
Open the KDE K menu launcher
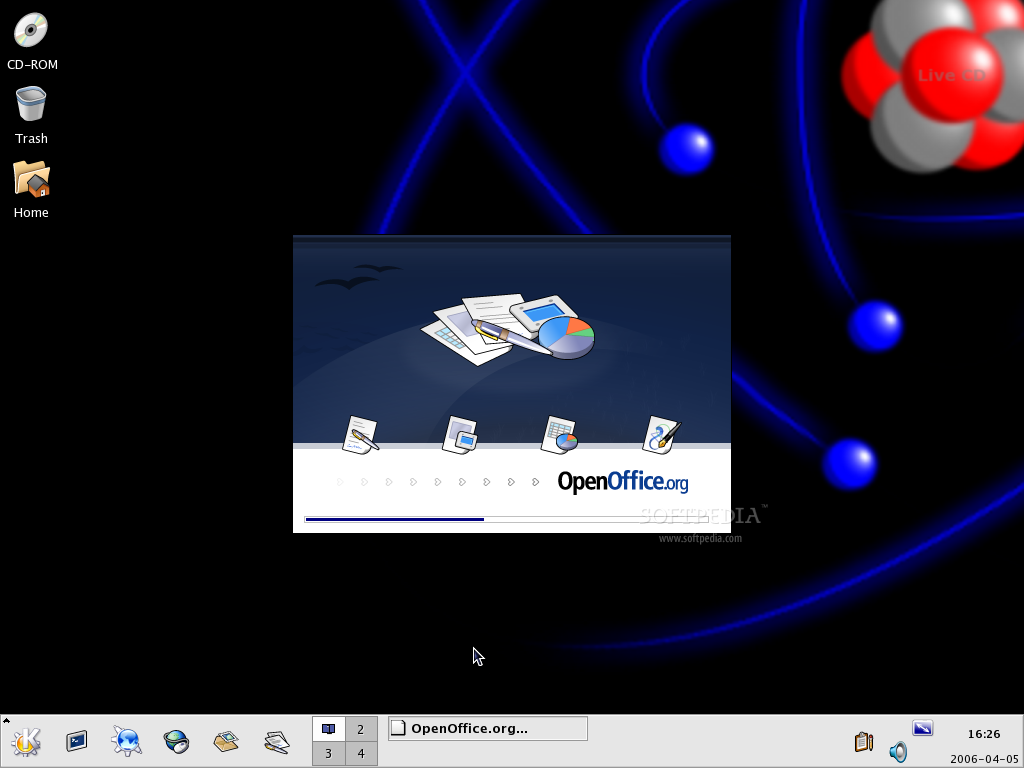click(x=26, y=741)
